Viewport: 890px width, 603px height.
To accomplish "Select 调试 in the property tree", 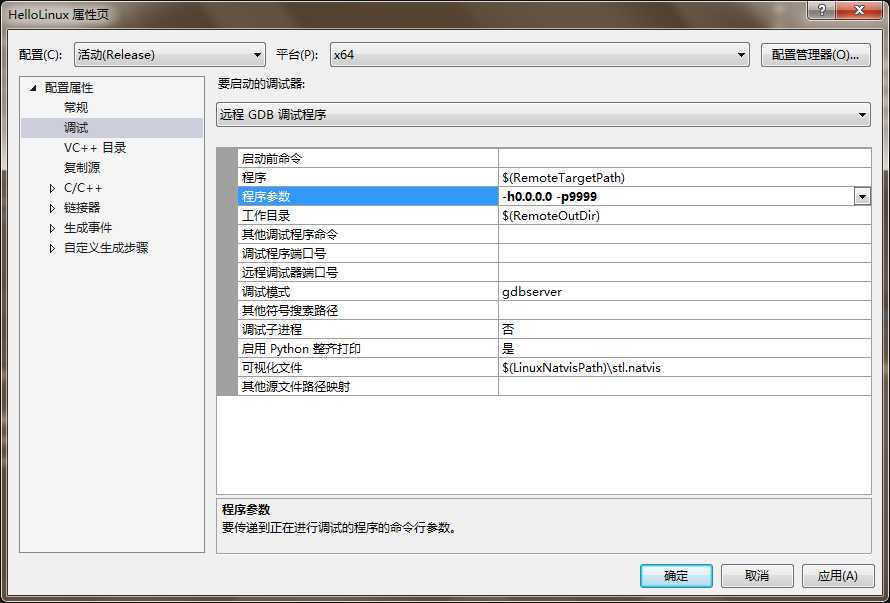I will pos(76,128).
